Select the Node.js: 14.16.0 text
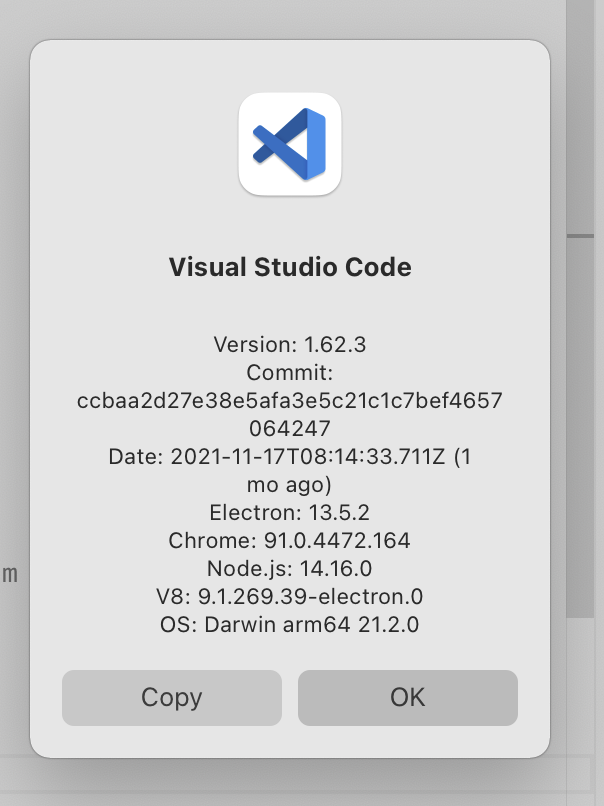Image resolution: width=604 pixels, height=806 pixels. (x=290, y=566)
